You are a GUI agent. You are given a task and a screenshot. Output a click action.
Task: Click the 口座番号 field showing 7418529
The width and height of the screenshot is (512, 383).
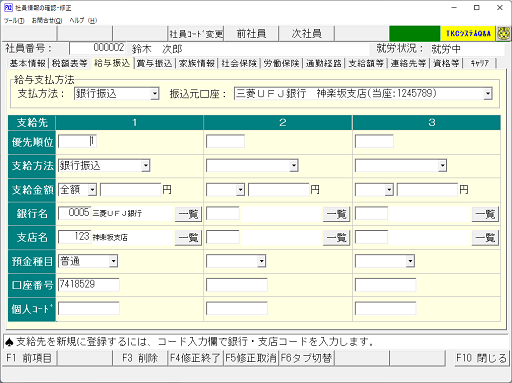89,285
